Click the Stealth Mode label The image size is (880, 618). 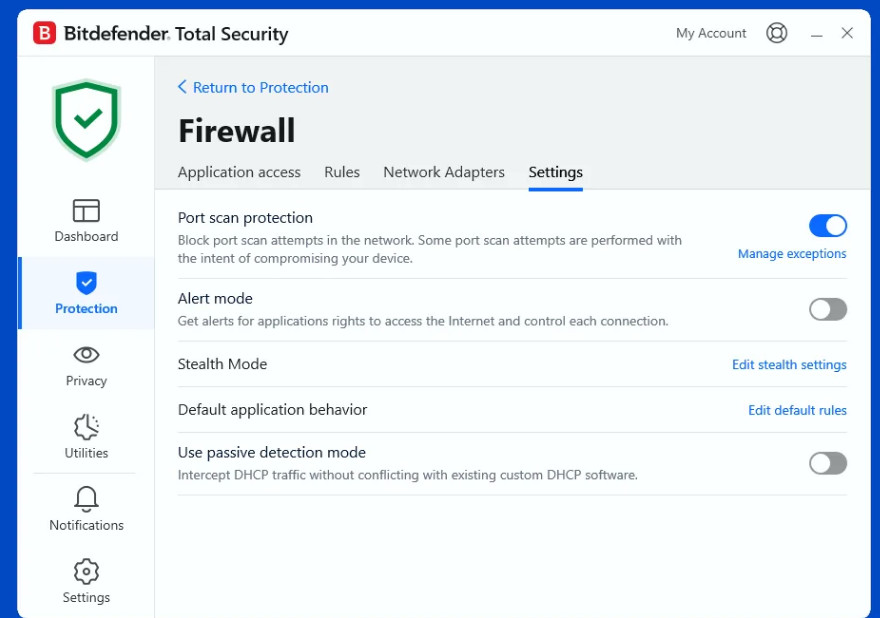(x=222, y=364)
